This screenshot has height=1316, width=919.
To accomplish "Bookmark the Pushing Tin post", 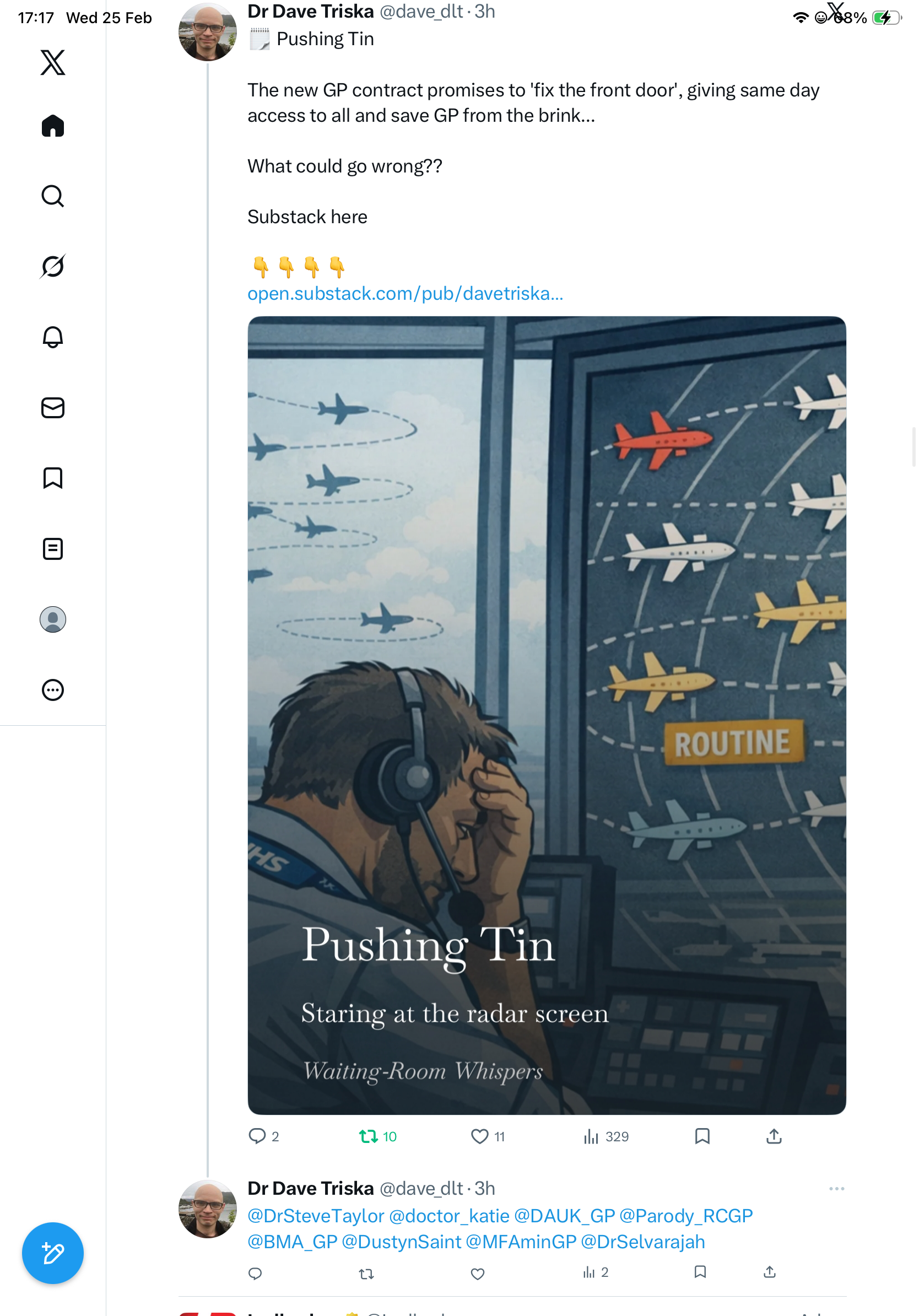I will point(702,1136).
